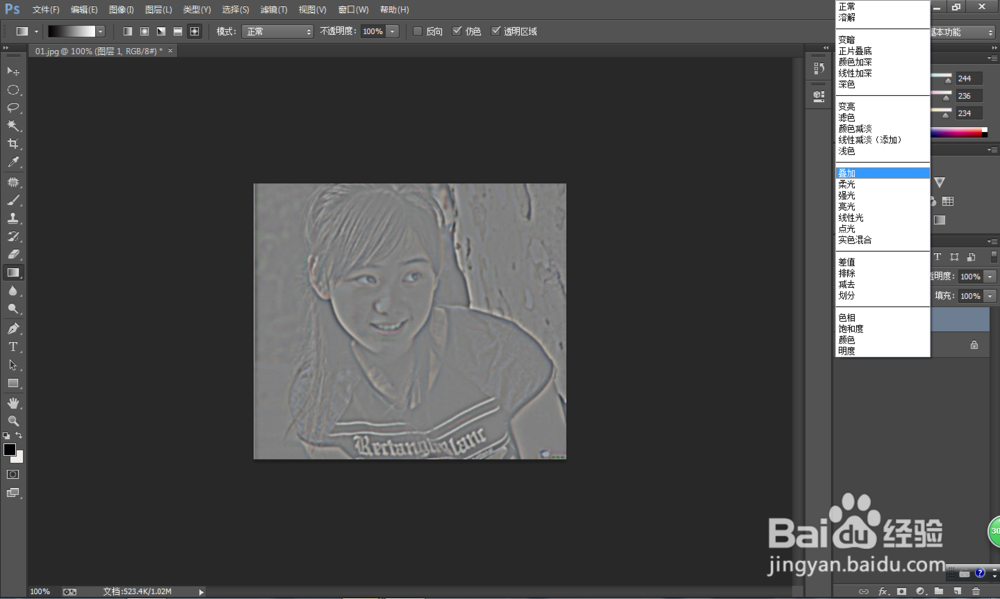1000x599 pixels.
Task: Choose radial gradient style
Action: click(x=144, y=31)
